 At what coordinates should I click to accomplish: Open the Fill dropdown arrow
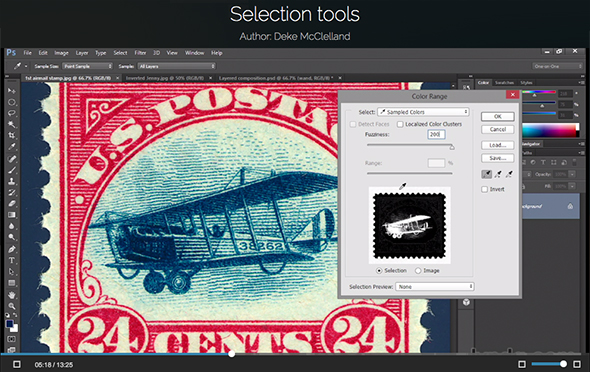[572, 186]
